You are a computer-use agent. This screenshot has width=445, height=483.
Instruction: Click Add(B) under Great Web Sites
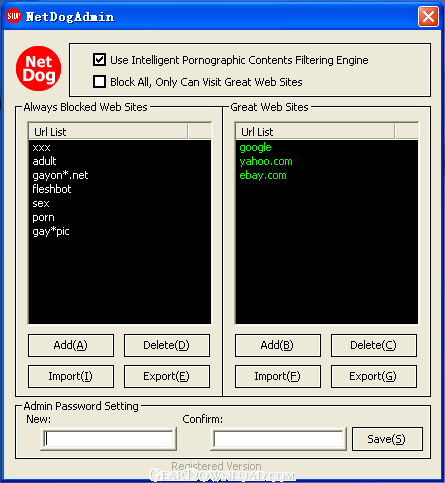pyautogui.click(x=278, y=345)
